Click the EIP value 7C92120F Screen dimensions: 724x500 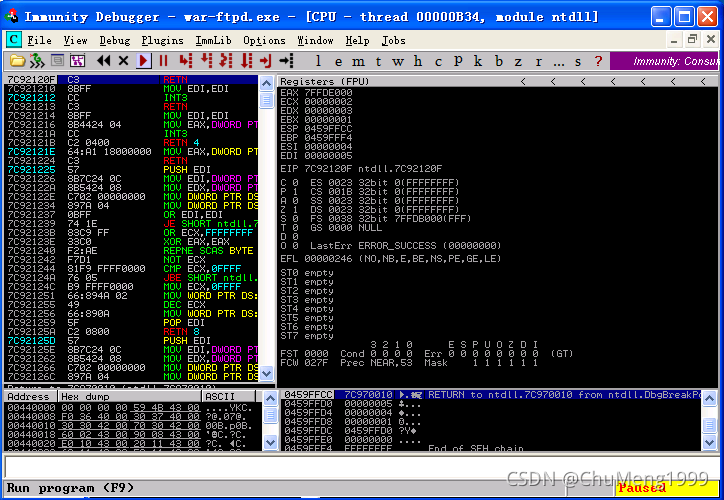coord(328,169)
